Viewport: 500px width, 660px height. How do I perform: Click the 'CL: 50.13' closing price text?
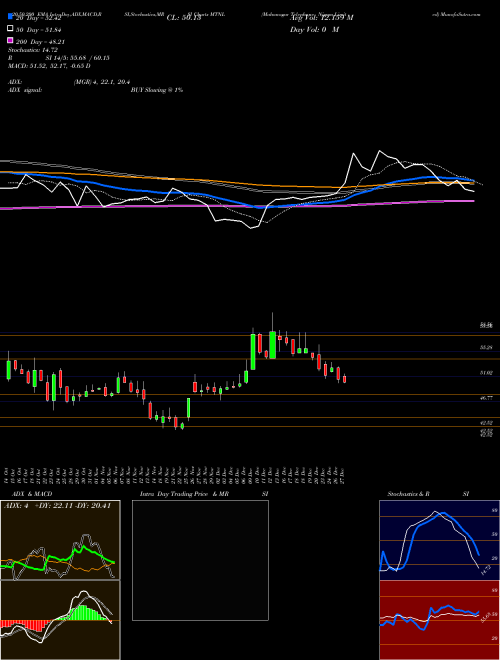tap(184, 18)
